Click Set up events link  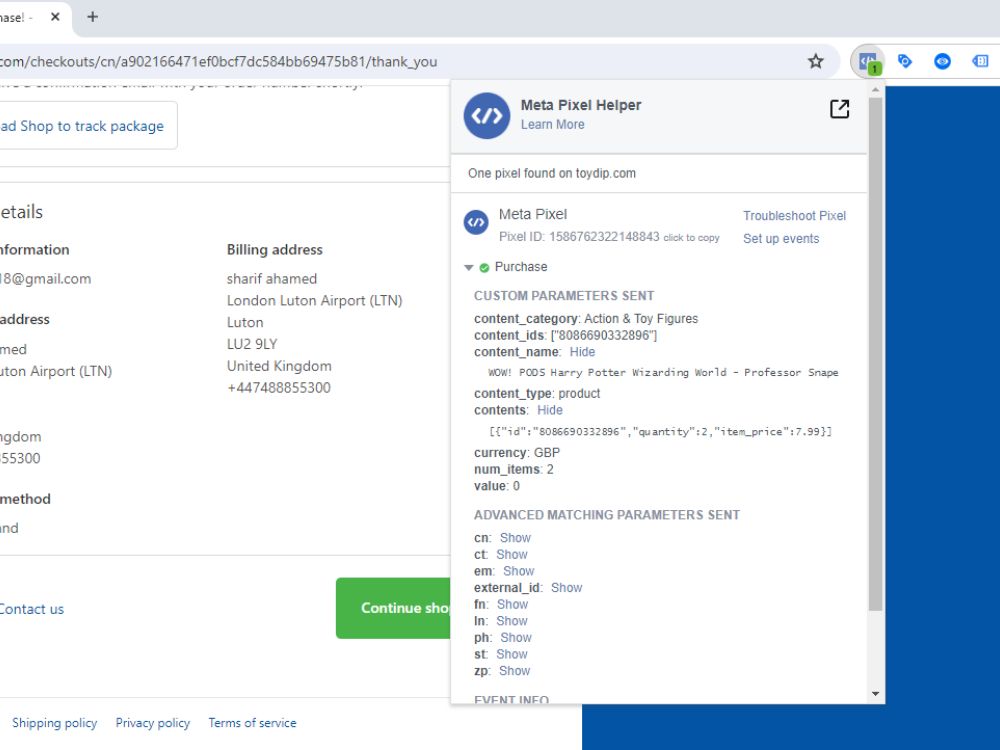pos(781,239)
